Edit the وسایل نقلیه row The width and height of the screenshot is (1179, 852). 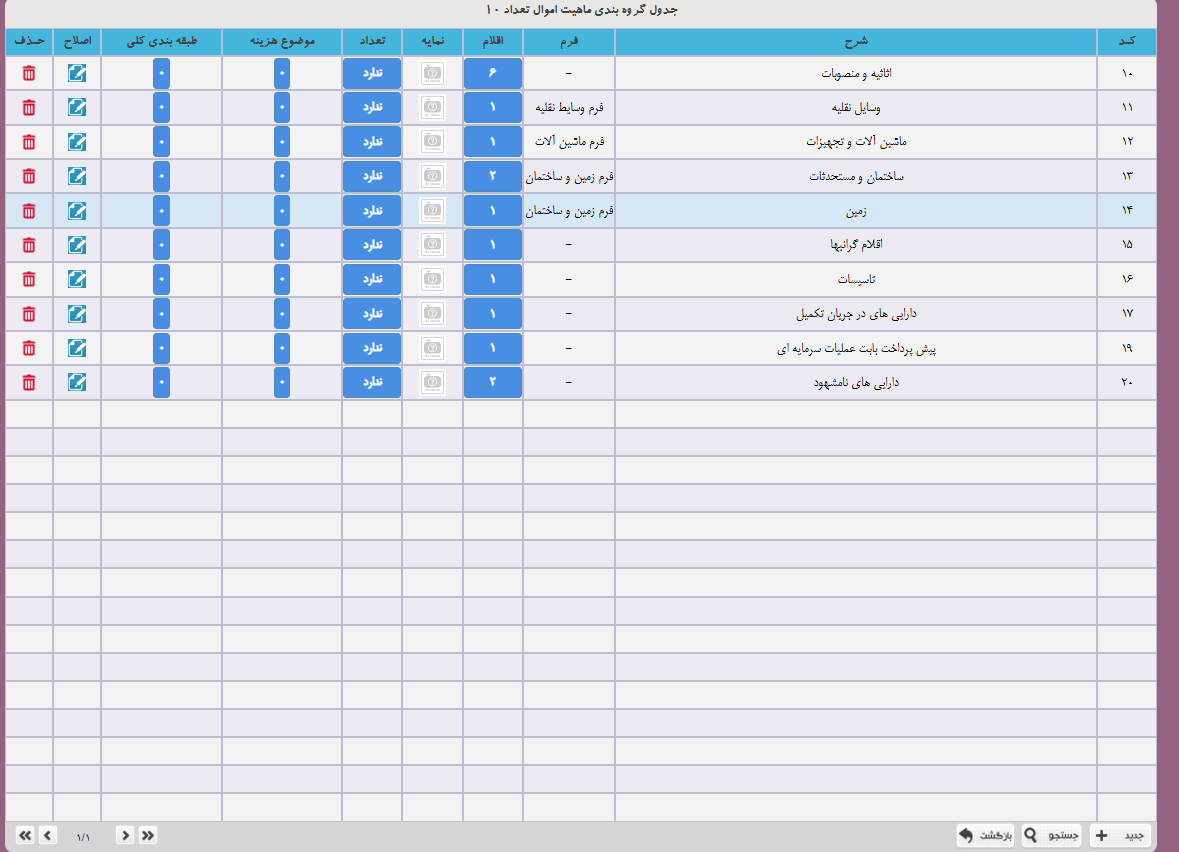pos(77,108)
